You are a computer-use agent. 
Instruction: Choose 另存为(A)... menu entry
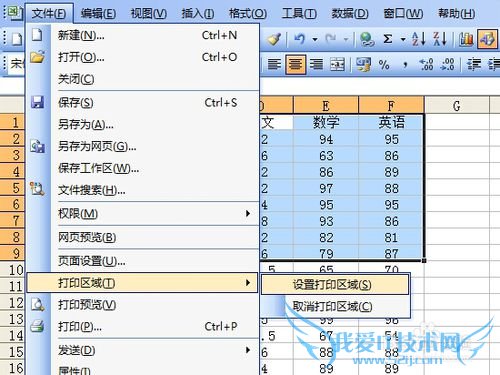click(x=143, y=125)
